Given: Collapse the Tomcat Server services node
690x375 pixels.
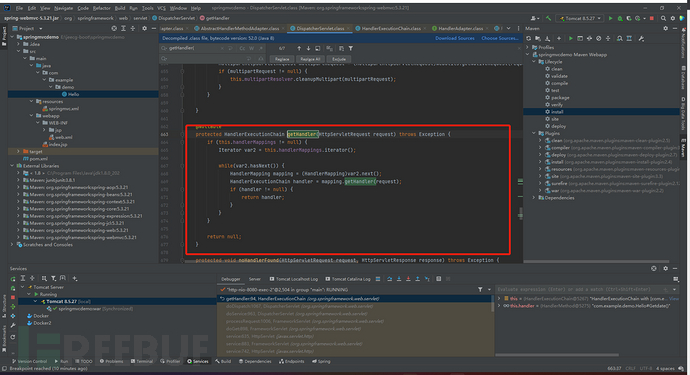Looking at the screenshot, I should tap(22, 287).
